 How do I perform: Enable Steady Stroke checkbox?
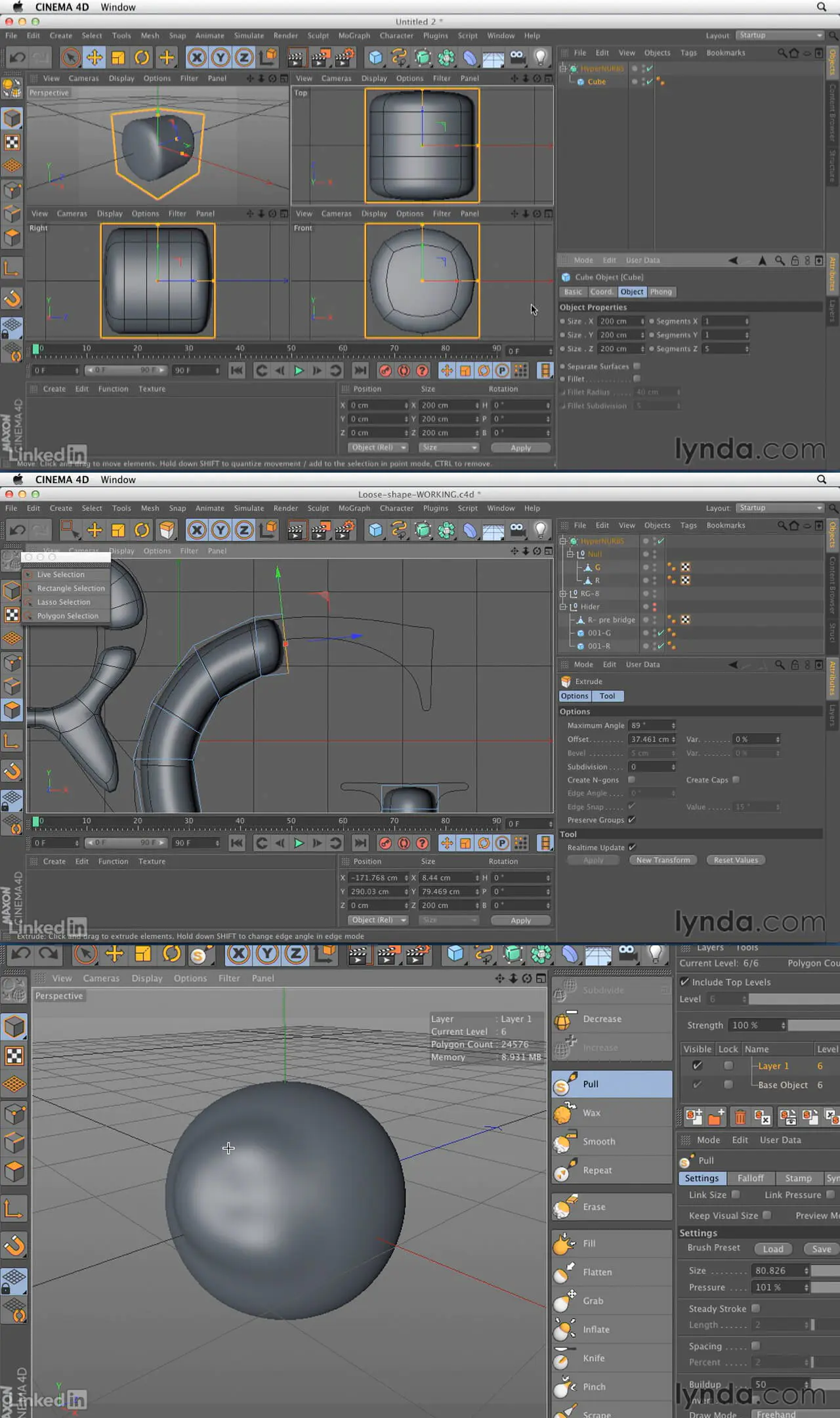pos(755,1309)
